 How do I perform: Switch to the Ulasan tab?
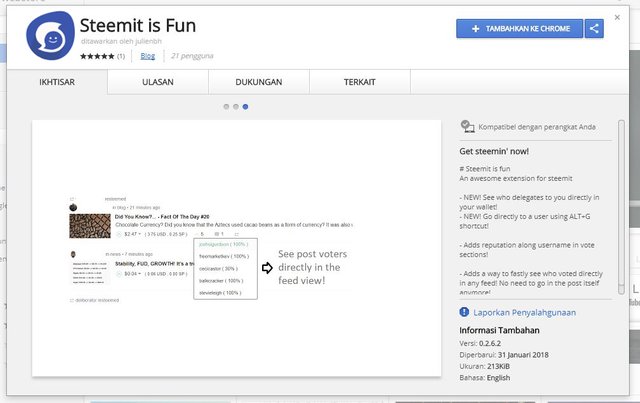click(158, 82)
